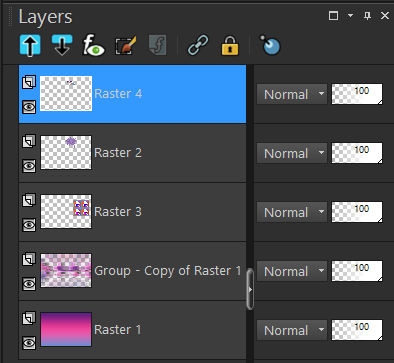Screen dimensions: 394x363
Task: Open the Layers palette options arrow menu
Action: [x=350, y=15]
